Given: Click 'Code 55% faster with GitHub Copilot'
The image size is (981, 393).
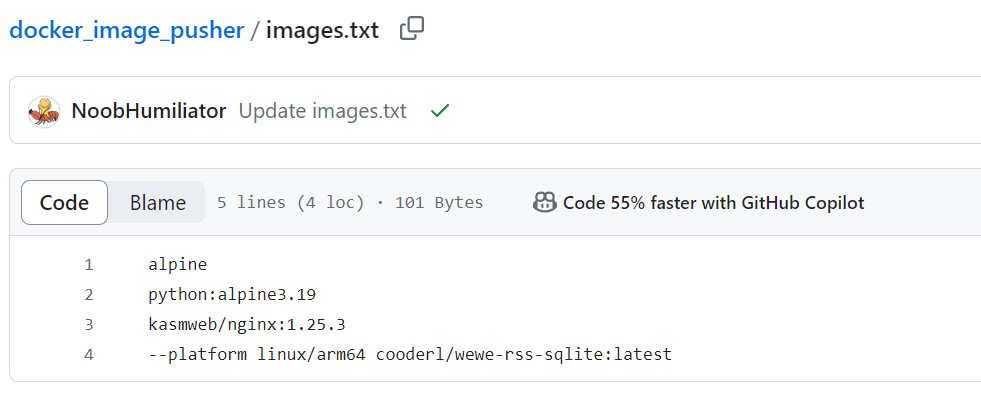Looking at the screenshot, I should 713,203.
